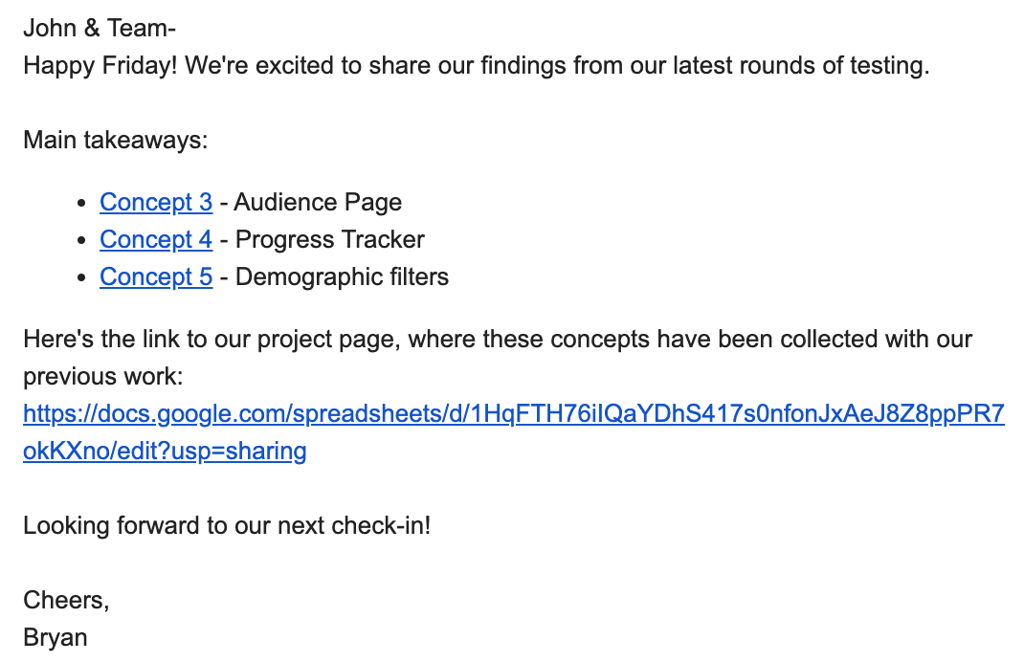
Task: Click the bullet point before Concept 5
Action: point(81,278)
